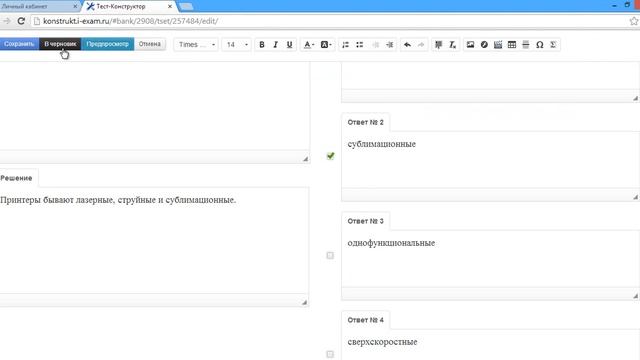This screenshot has height=360, width=640.
Task: Insert video clip icon
Action: (x=498, y=44)
